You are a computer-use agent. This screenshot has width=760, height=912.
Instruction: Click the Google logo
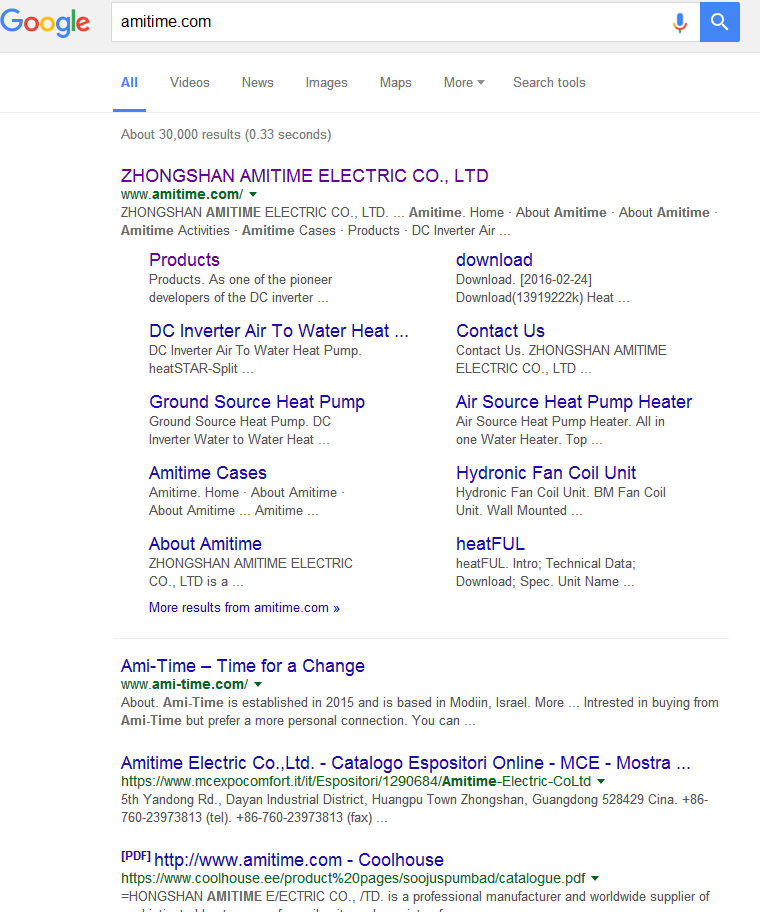click(45, 22)
